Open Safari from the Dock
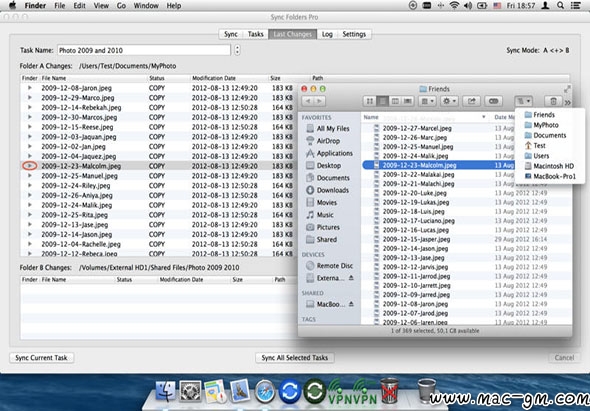590x411 pixels. point(265,391)
